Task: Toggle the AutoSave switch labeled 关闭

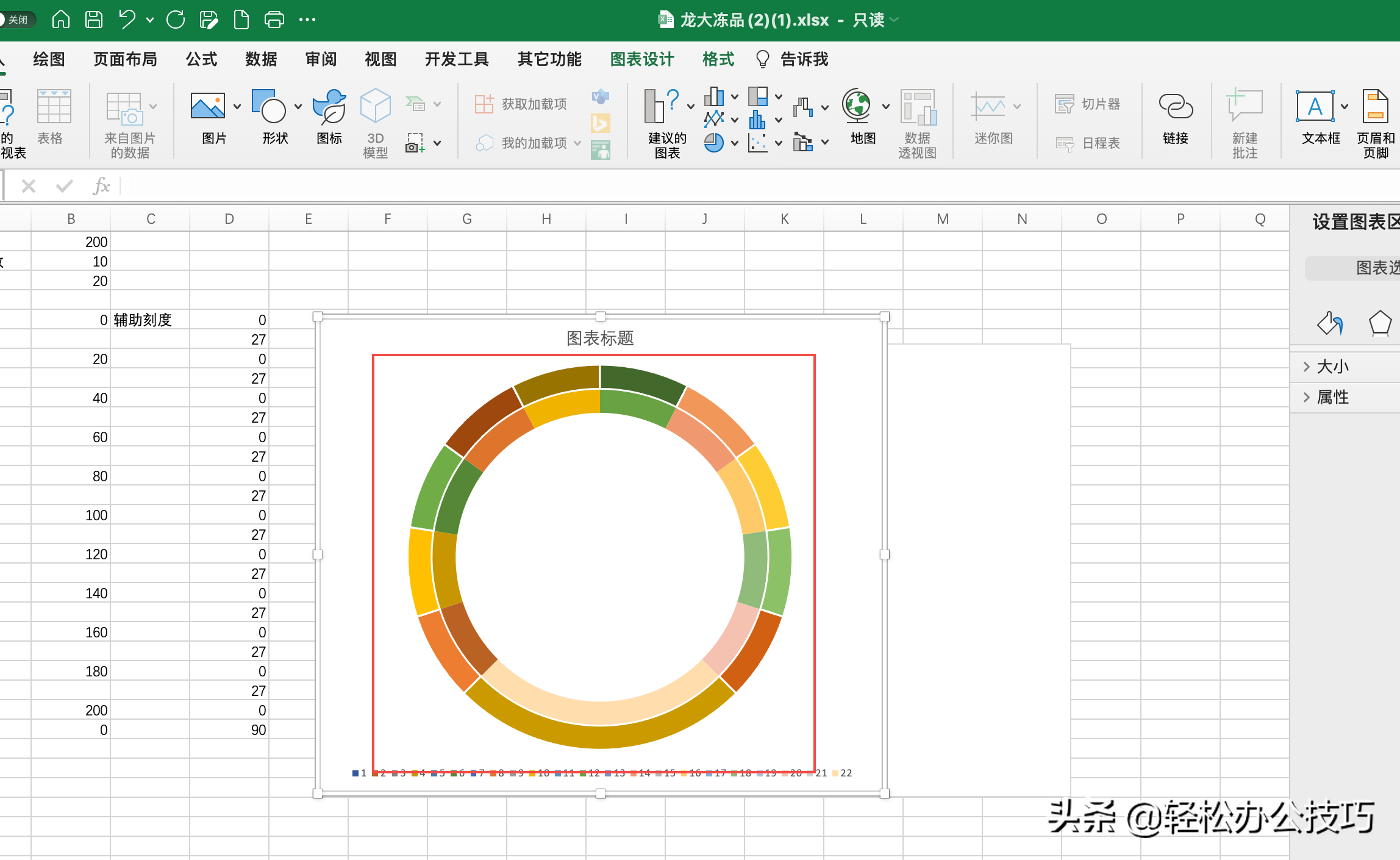Action: pyautogui.click(x=17, y=20)
